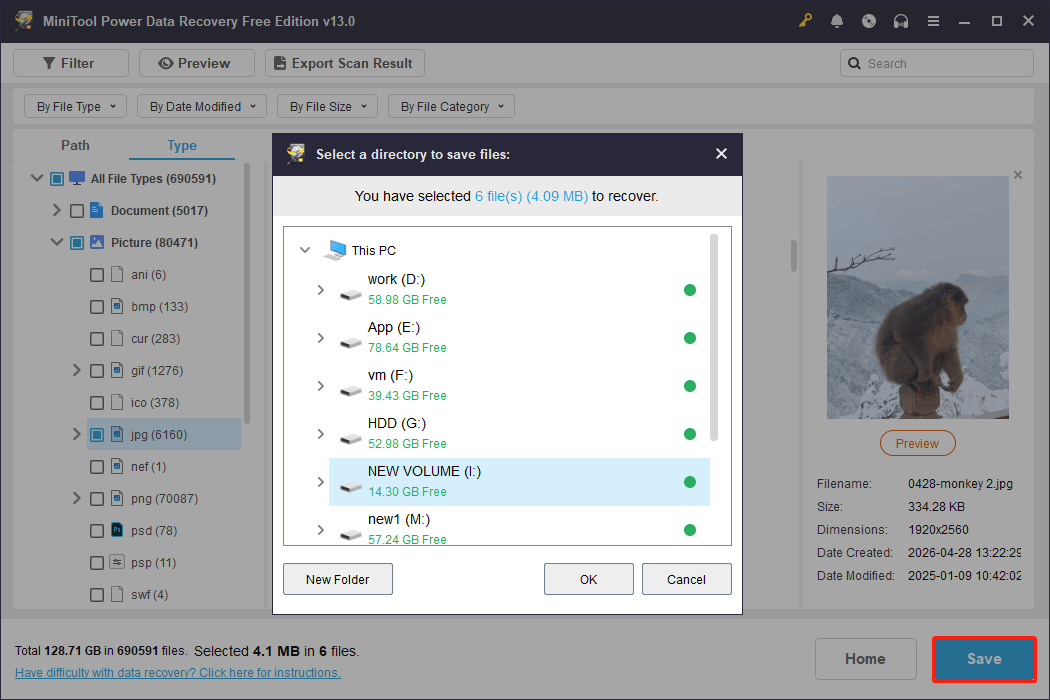
Task: Confirm directory with OK button
Action: (589, 579)
